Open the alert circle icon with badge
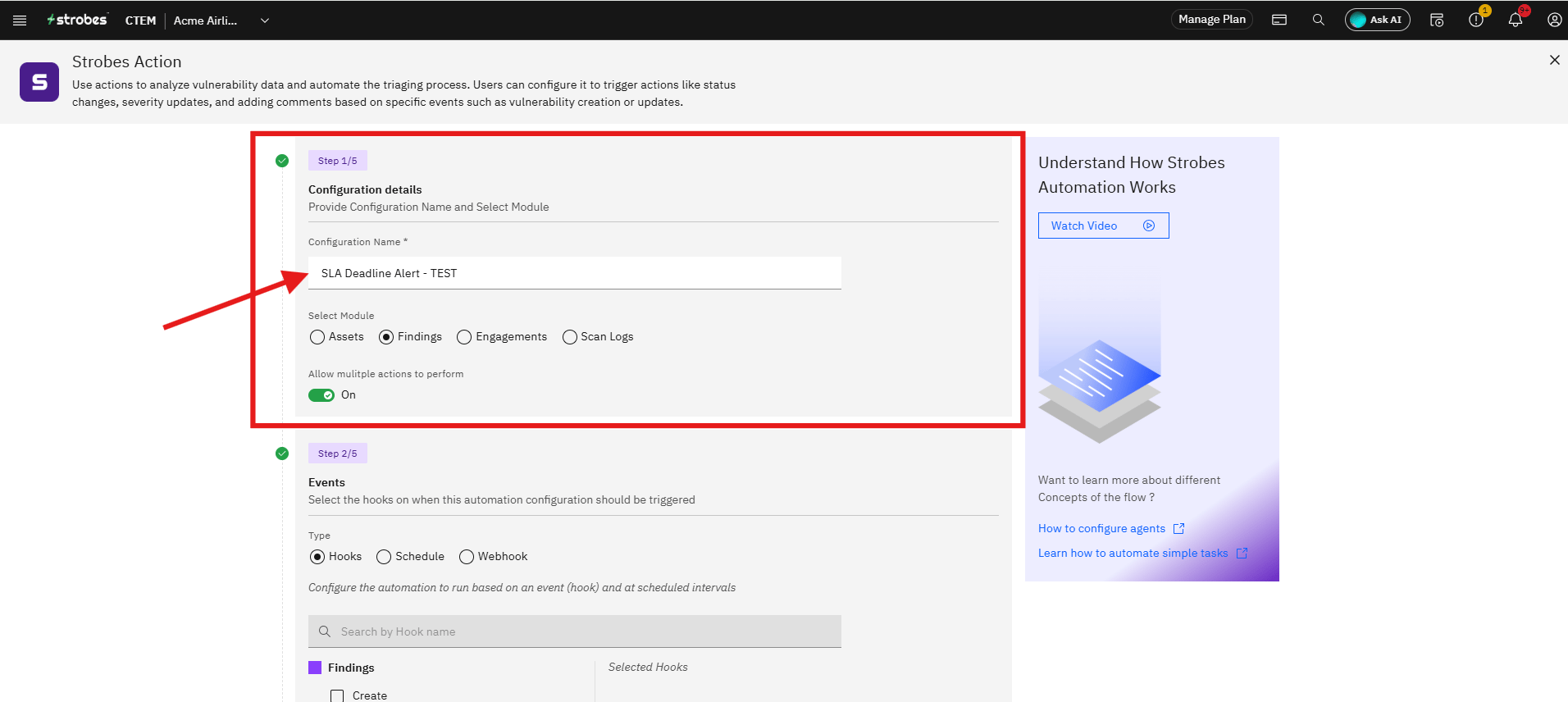 click(1476, 20)
